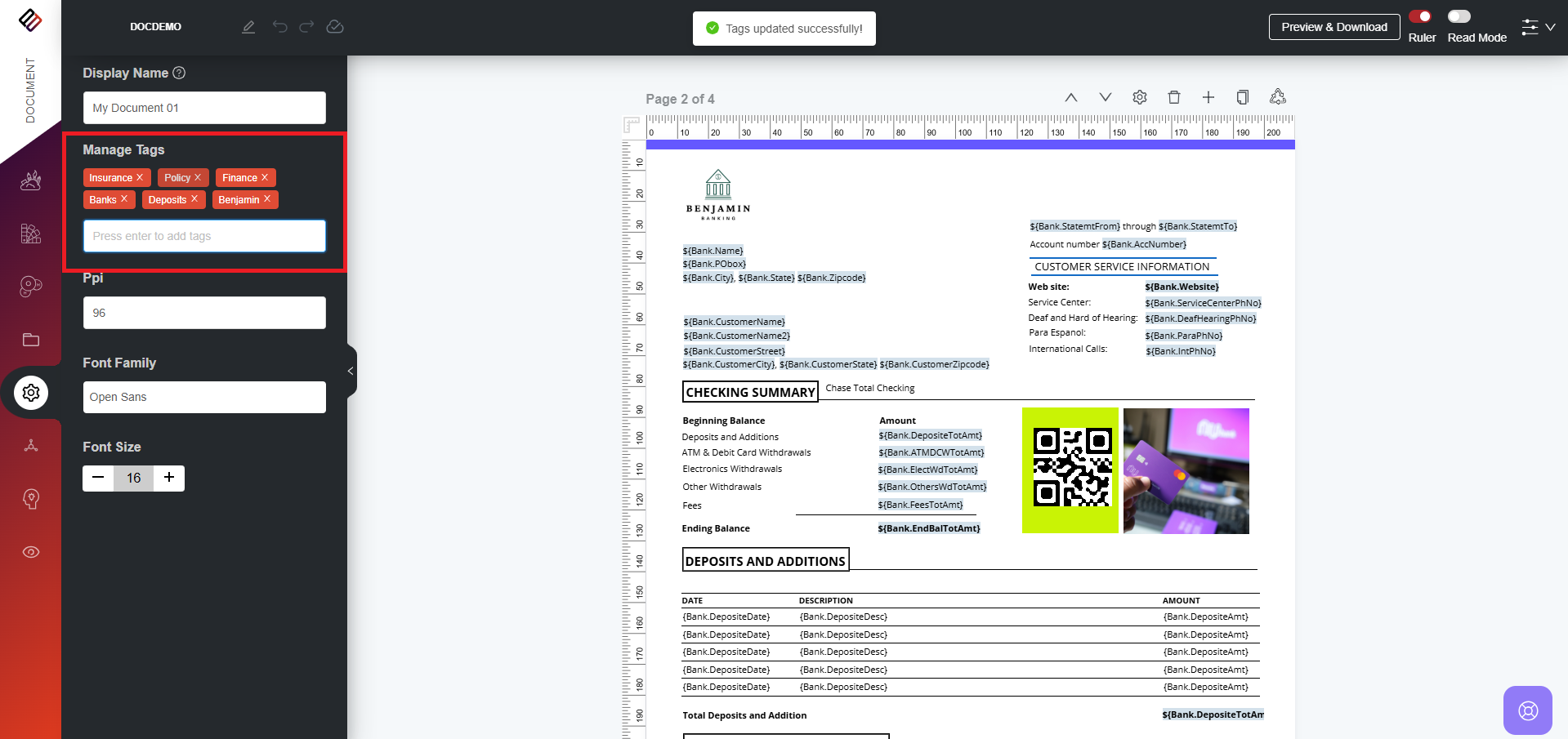Open the folder section in sidebar
This screenshot has width=1568, height=739.
(x=31, y=340)
